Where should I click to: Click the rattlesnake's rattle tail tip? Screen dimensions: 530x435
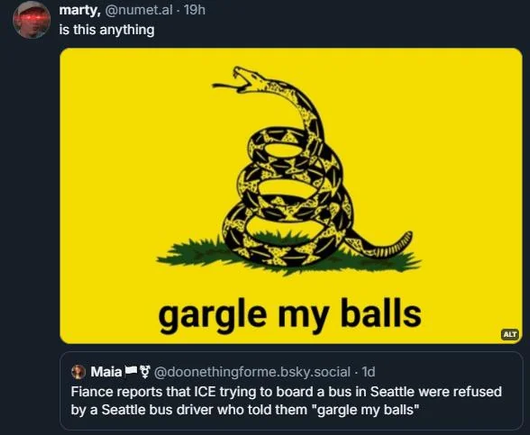[397, 245]
